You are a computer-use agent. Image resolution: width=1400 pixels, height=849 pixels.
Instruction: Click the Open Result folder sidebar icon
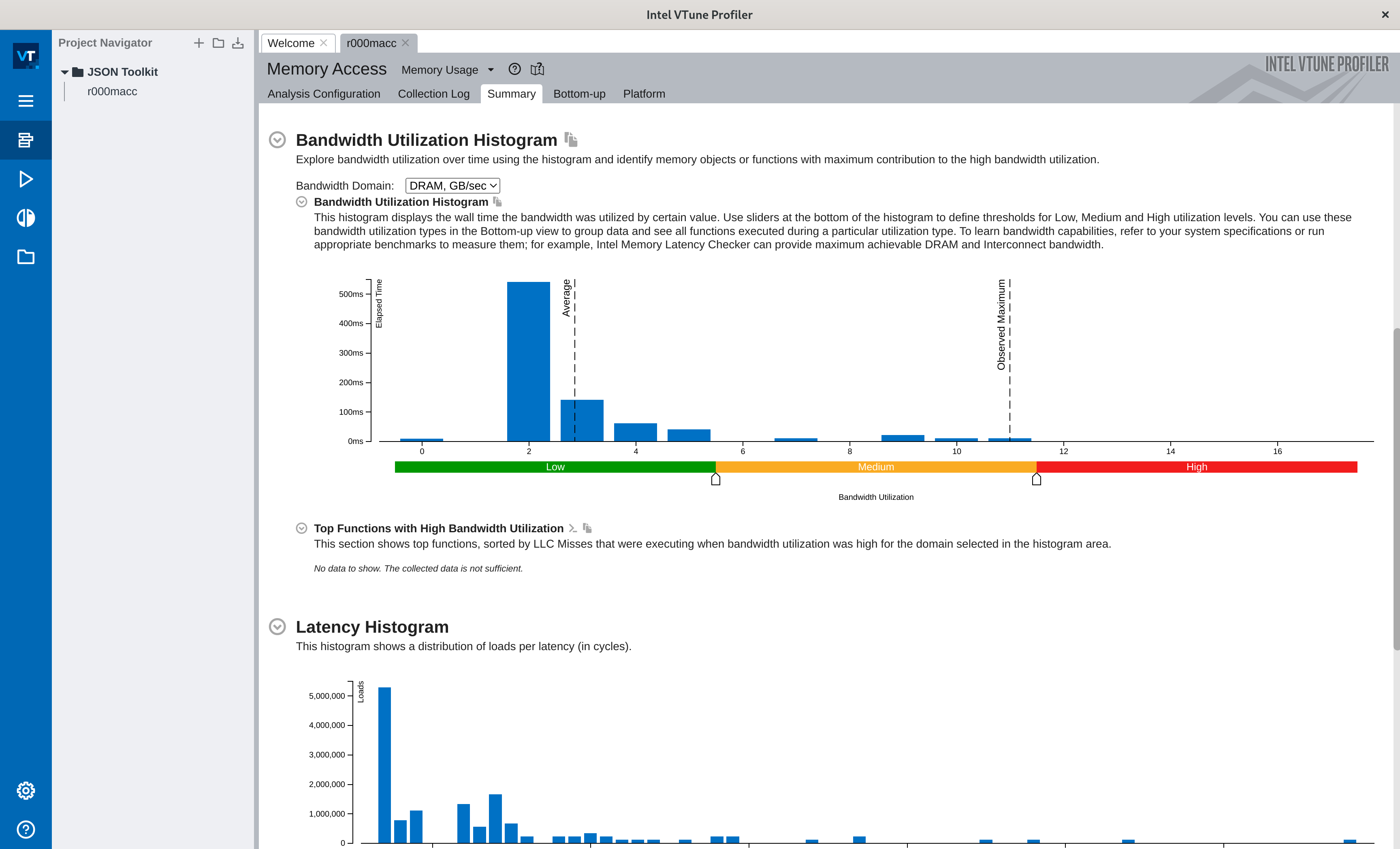(26, 257)
